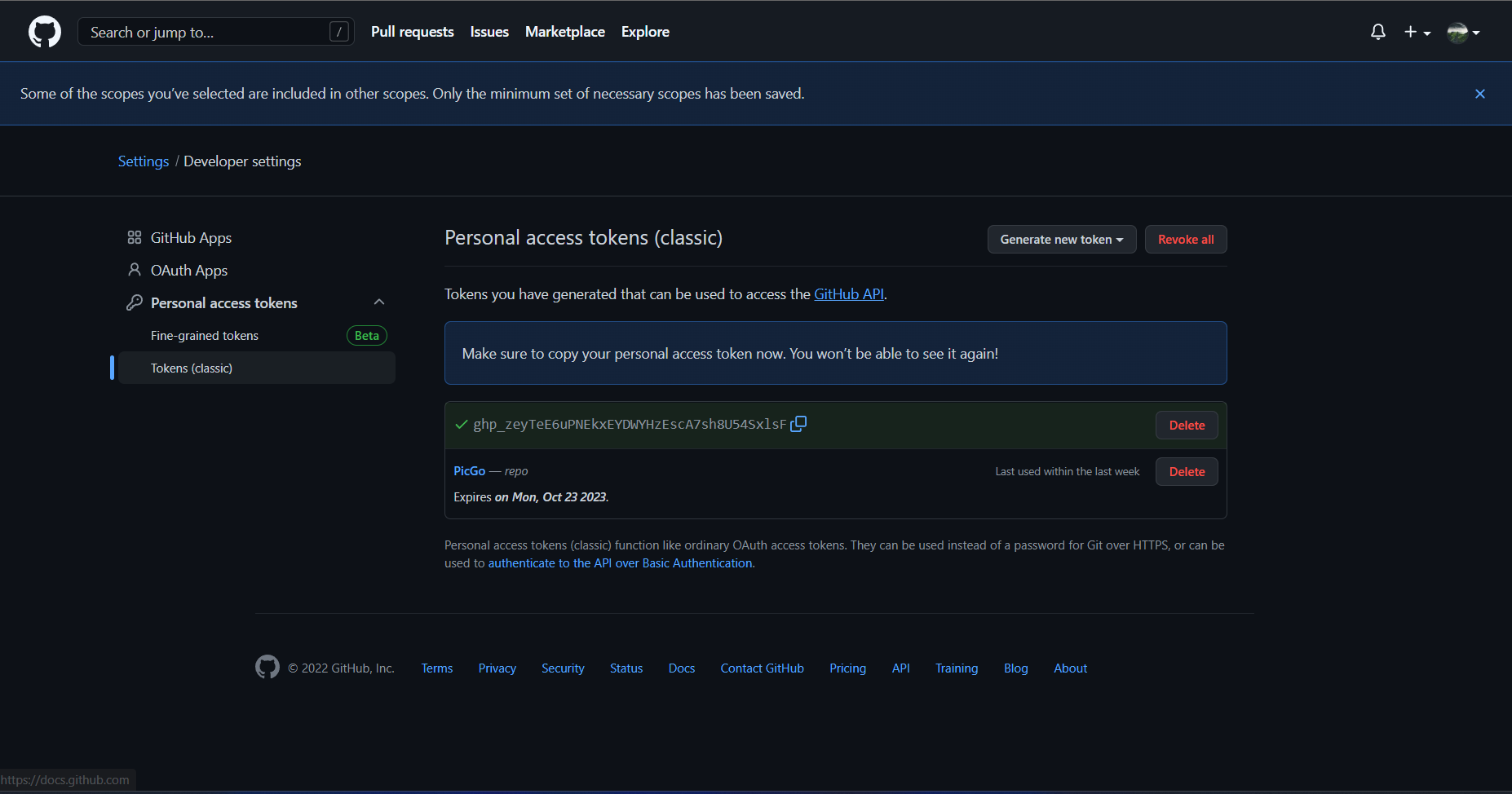Click the Expires on Mon, Oct 23 2023 text
The width and height of the screenshot is (1512, 794).
point(531,497)
